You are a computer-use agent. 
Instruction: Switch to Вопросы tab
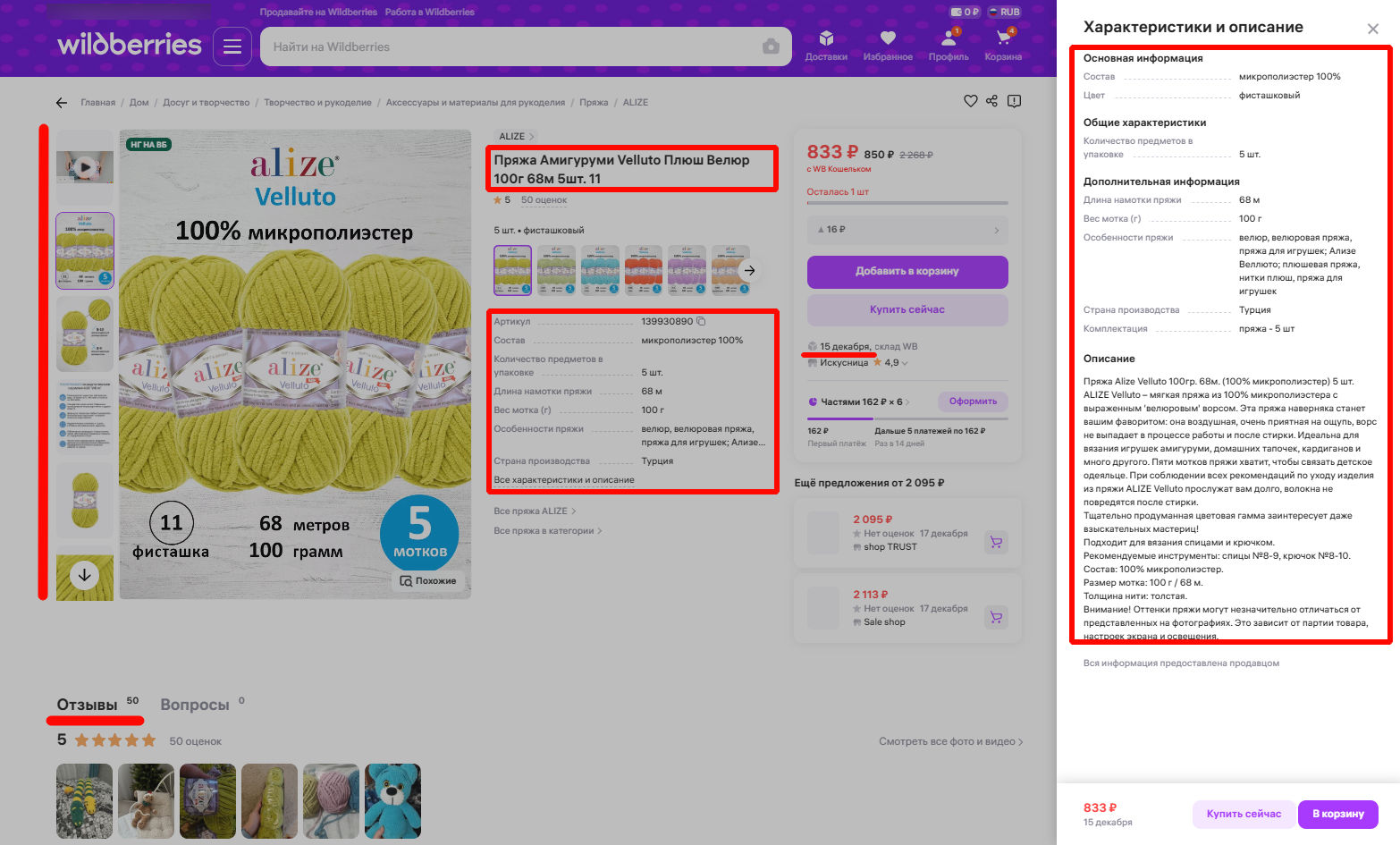[195, 705]
